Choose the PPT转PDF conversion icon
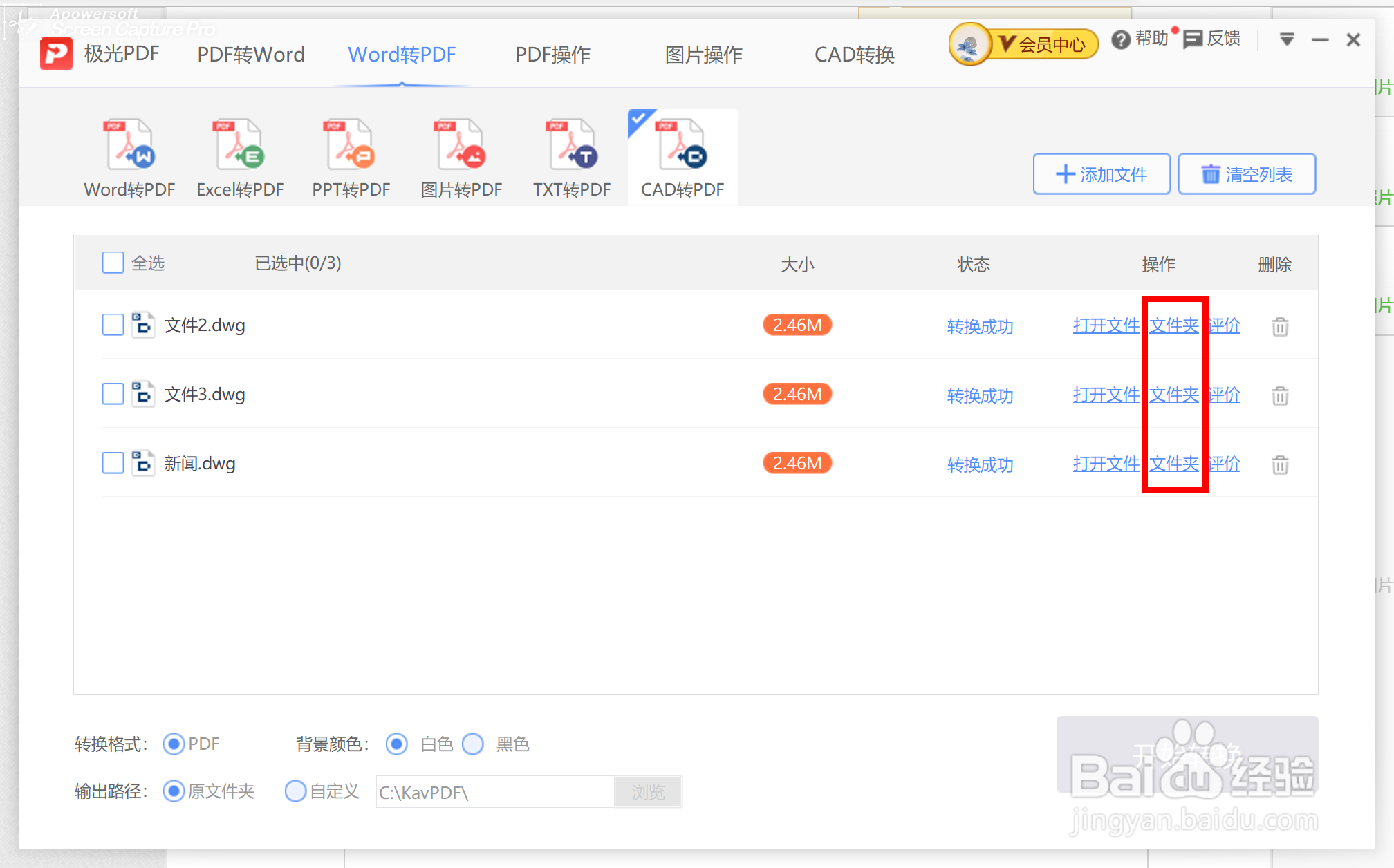1394x868 pixels. pos(351,145)
